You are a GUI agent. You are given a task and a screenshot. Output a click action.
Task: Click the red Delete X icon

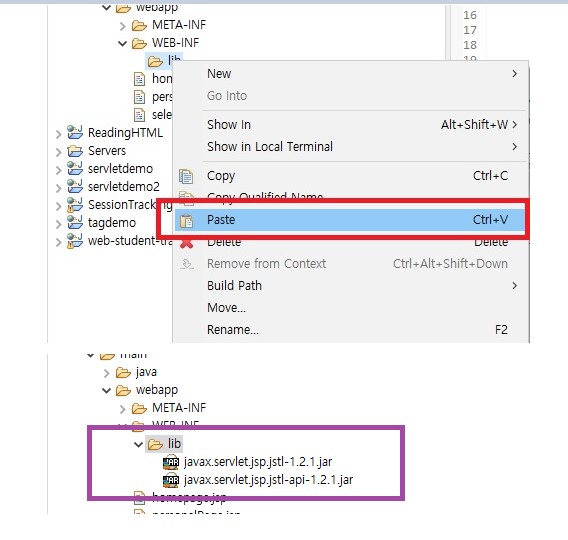click(x=187, y=243)
